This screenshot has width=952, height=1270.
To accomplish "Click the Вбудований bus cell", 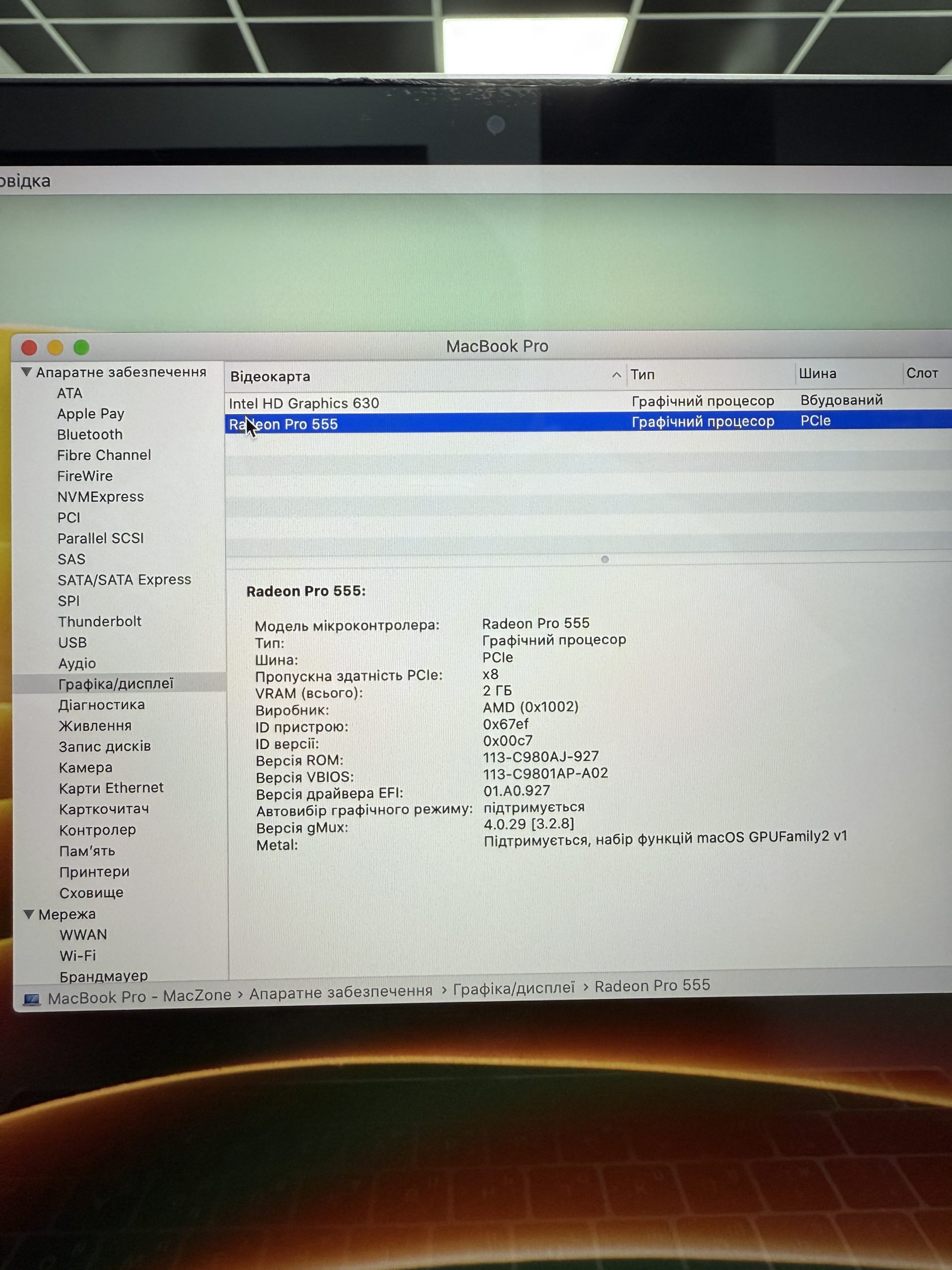I will click(x=842, y=400).
